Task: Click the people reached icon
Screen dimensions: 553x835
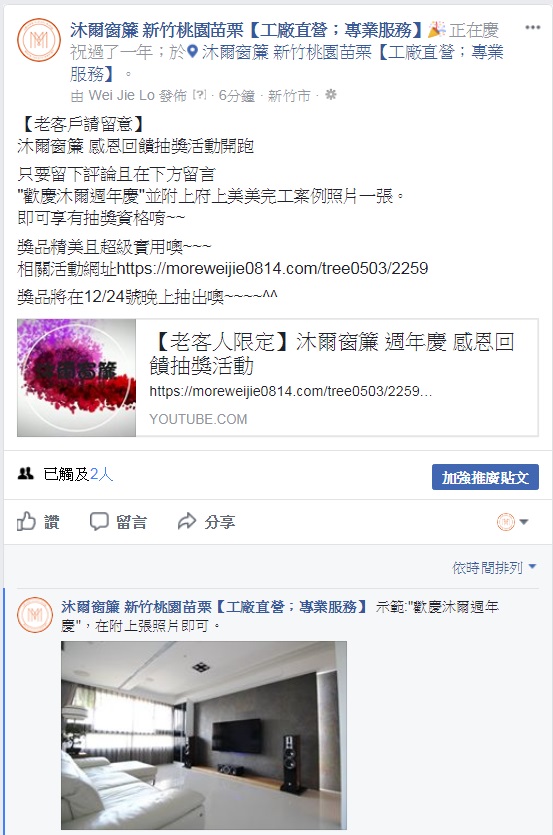Action: click(26, 473)
